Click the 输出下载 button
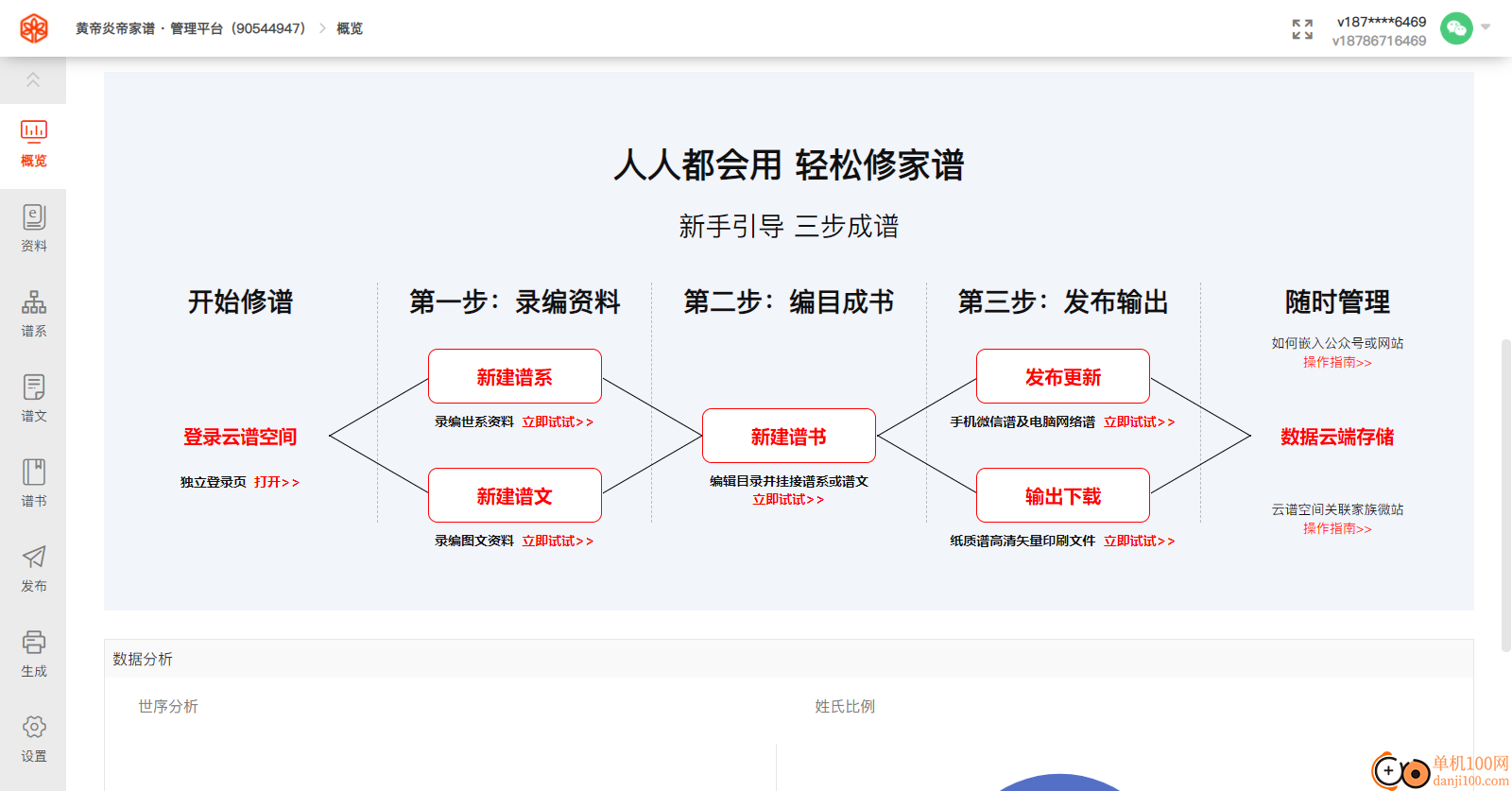Image resolution: width=1512 pixels, height=791 pixels. 1063,495
